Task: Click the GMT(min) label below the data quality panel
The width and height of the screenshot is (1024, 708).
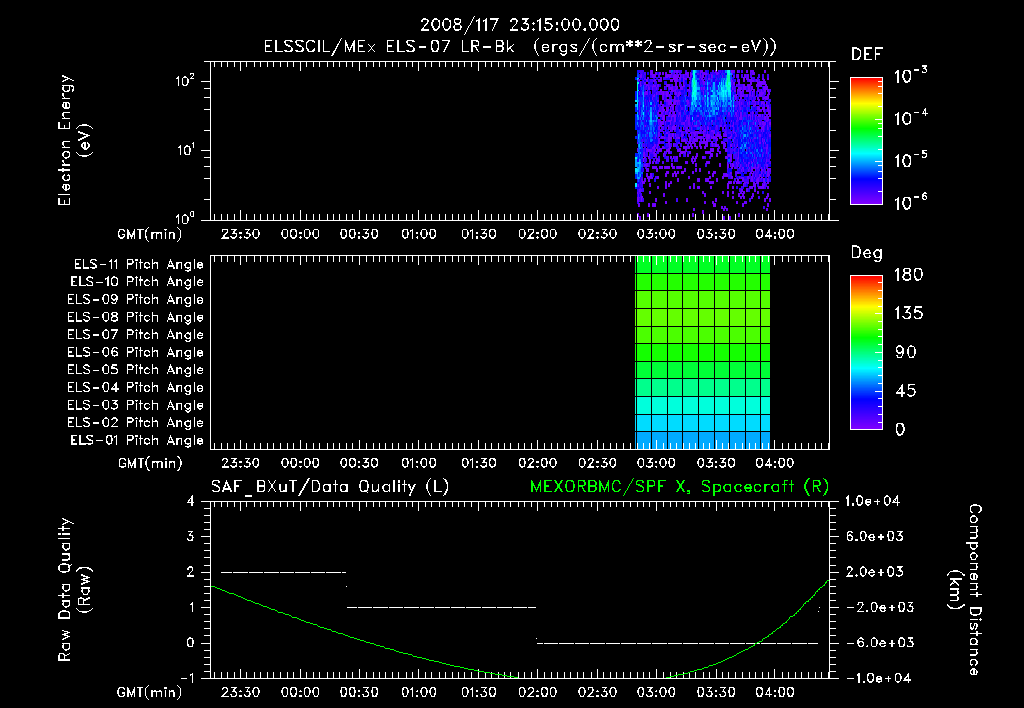Action: point(150,692)
